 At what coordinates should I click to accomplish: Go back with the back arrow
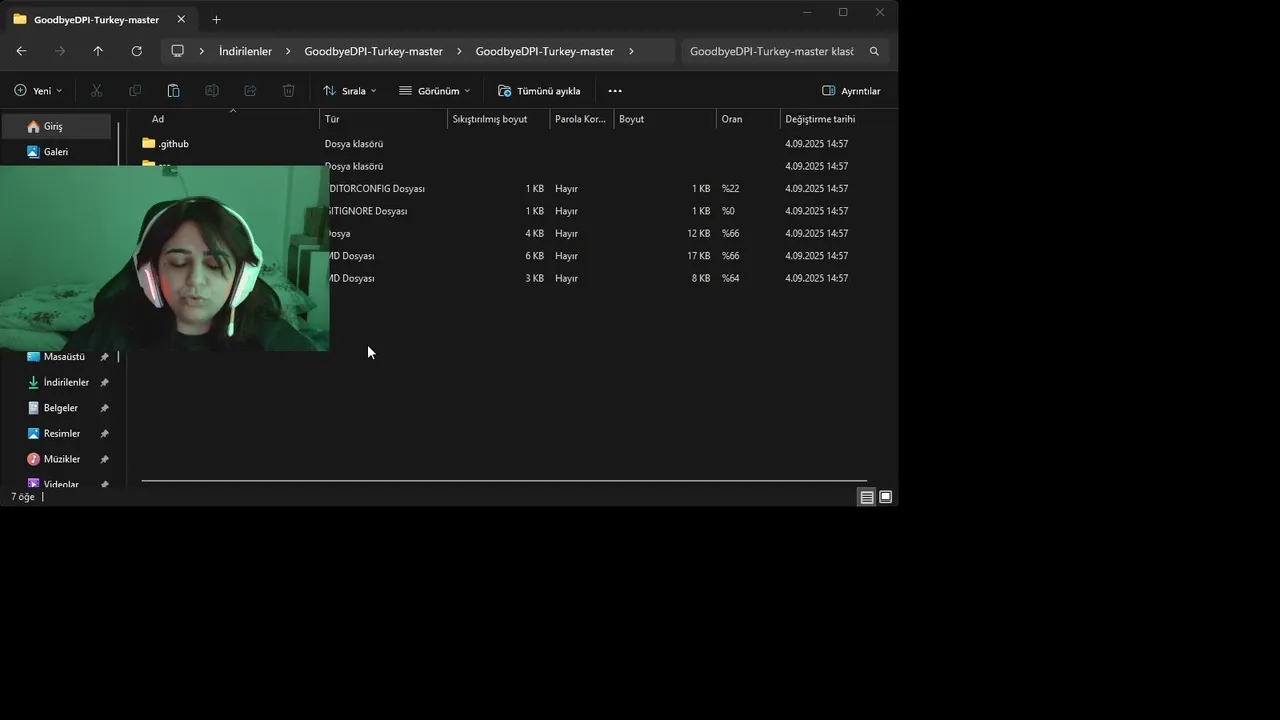21,51
